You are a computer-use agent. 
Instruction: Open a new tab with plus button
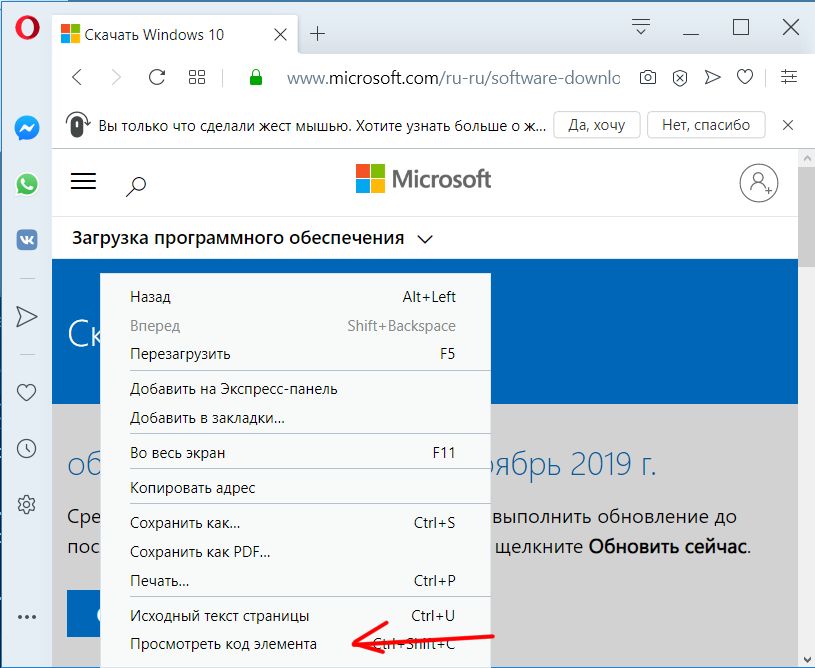[318, 34]
